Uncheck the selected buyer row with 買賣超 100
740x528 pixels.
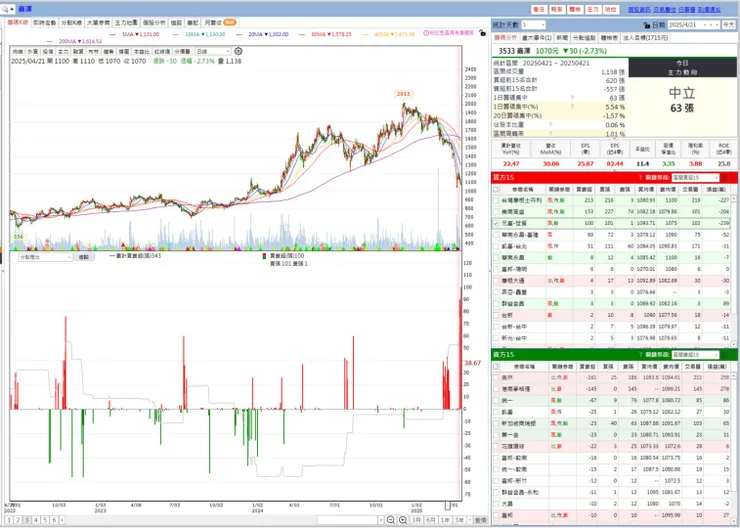tap(496, 223)
